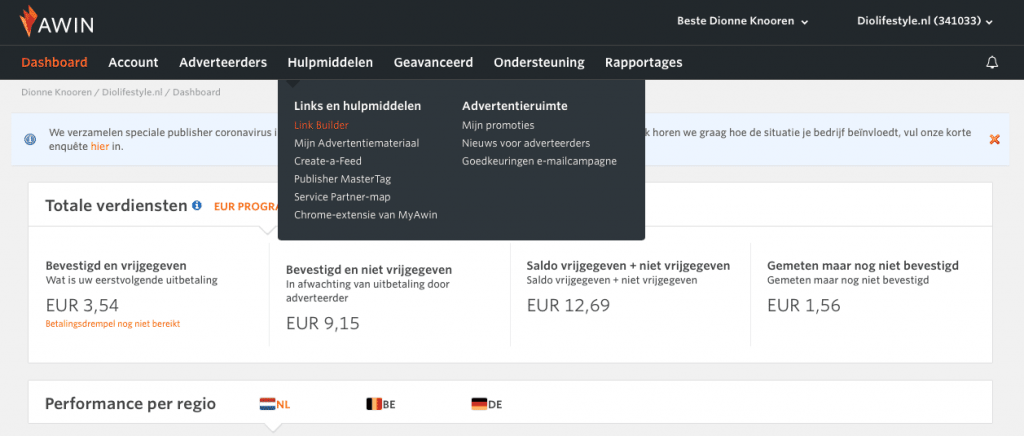This screenshot has width=1024, height=436.
Task: Click the EUR 12,69 amount
Action: click(x=569, y=305)
